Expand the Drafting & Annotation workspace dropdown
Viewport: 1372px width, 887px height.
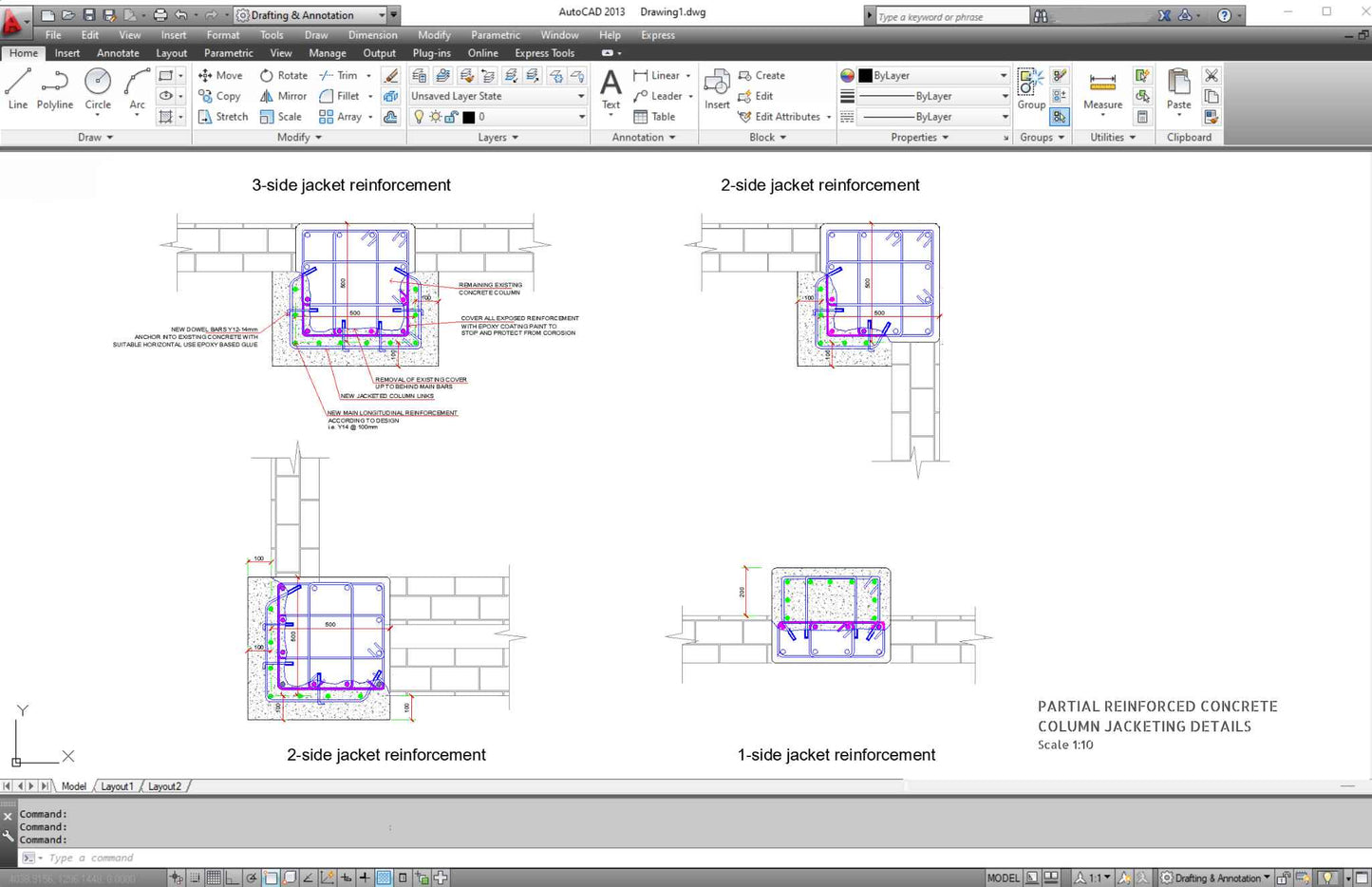[382, 15]
